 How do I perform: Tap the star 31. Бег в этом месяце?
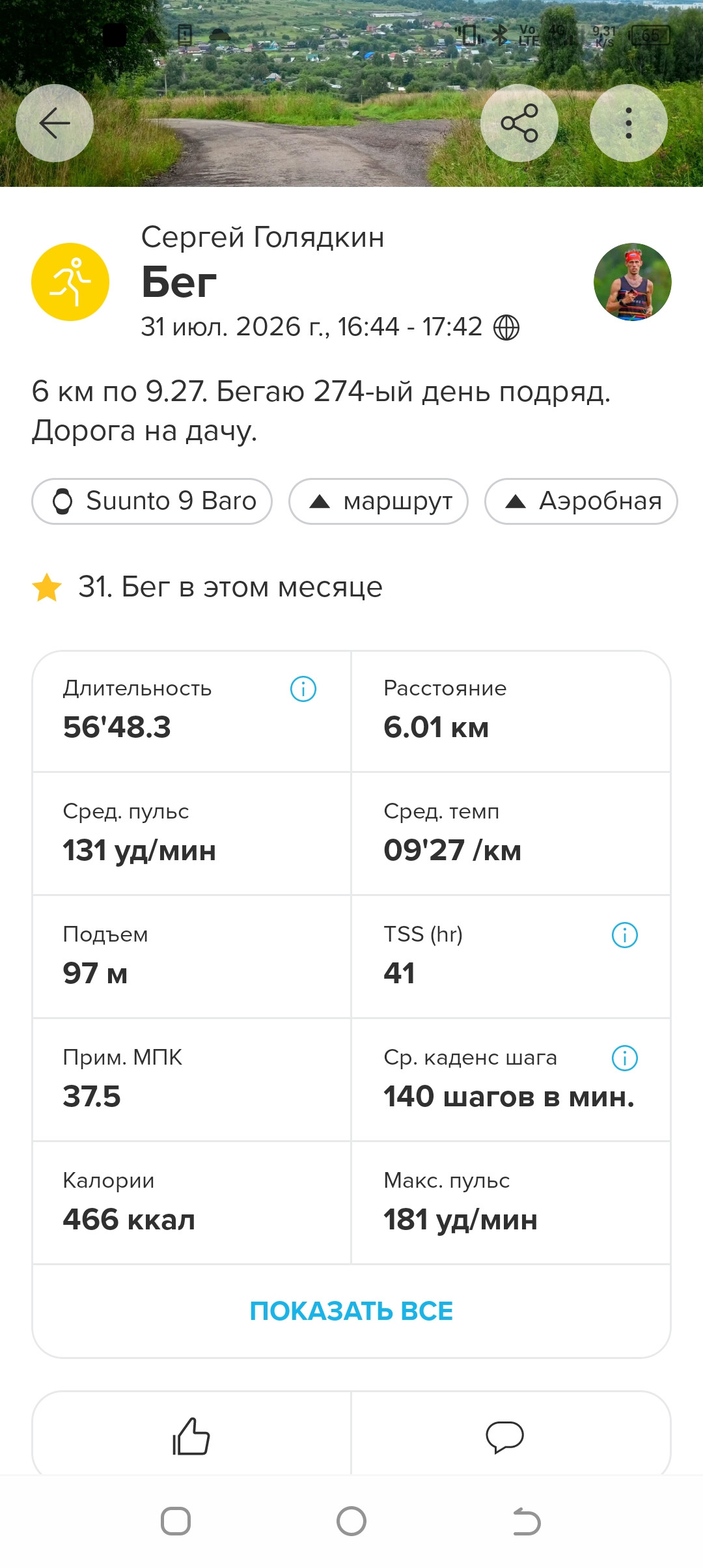[x=207, y=587]
